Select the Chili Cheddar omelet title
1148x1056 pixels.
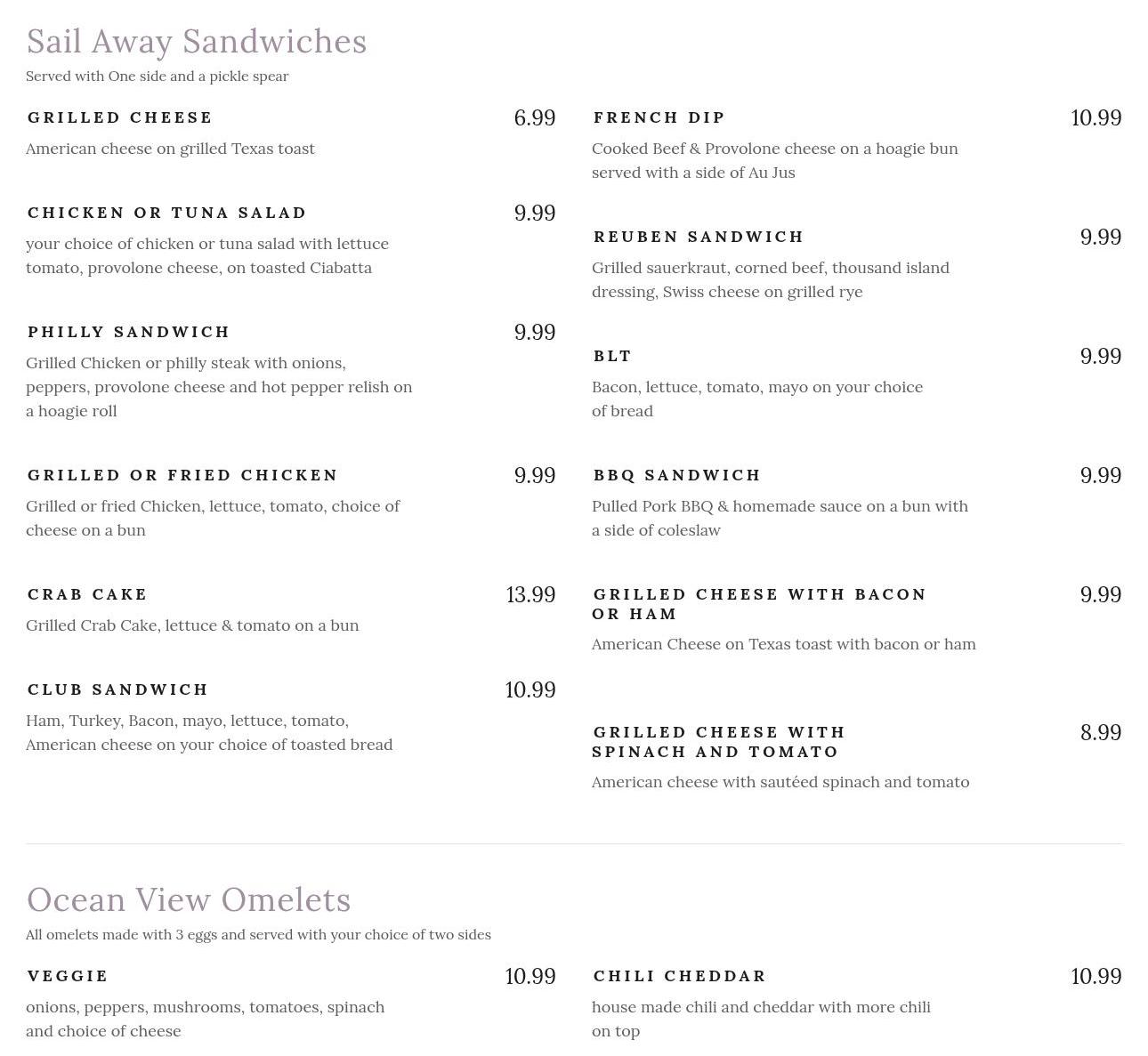(x=680, y=976)
